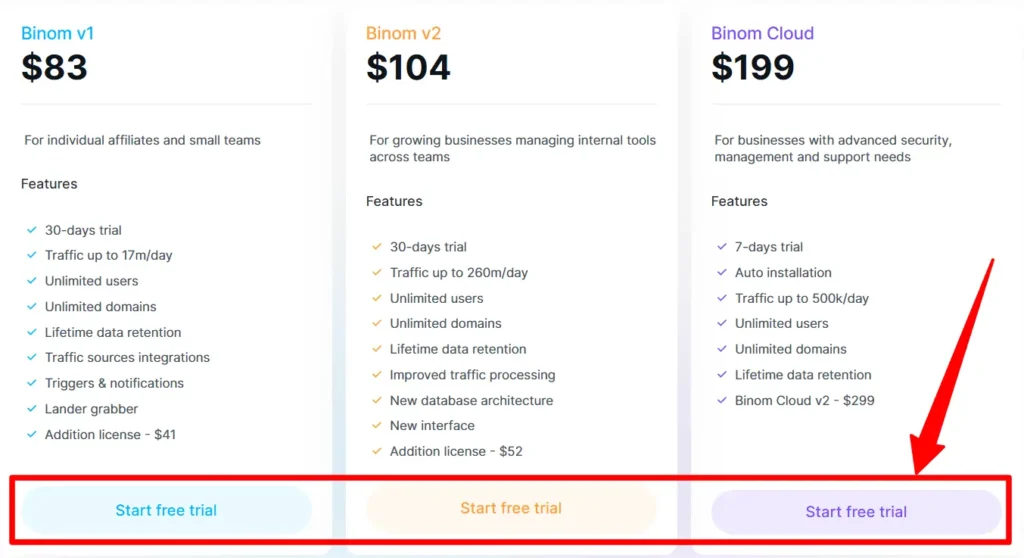This screenshot has width=1024, height=558.
Task: Click the checkmark beside Auto installation
Action: pos(722,273)
